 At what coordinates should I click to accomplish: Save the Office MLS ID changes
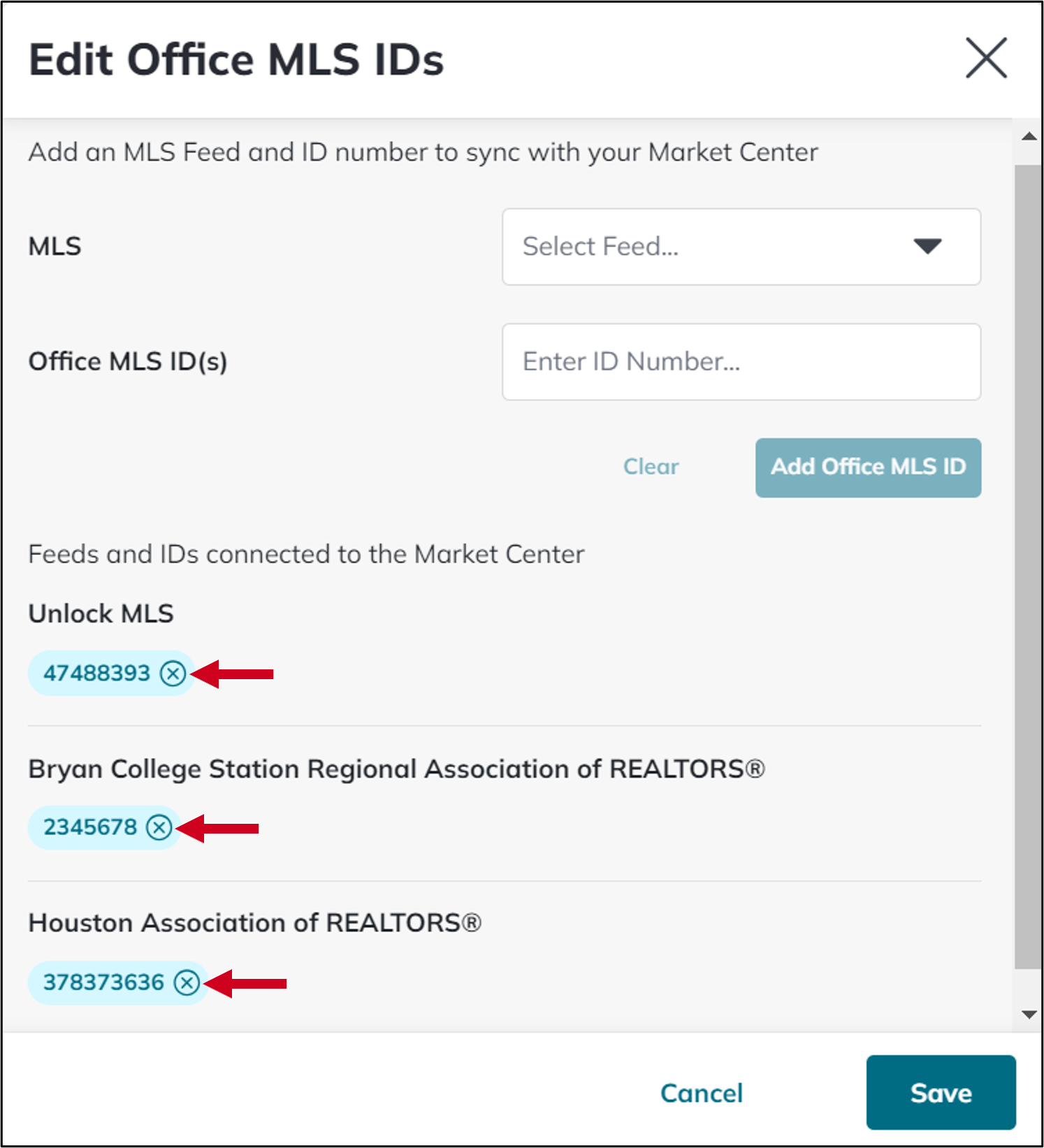(940, 1093)
